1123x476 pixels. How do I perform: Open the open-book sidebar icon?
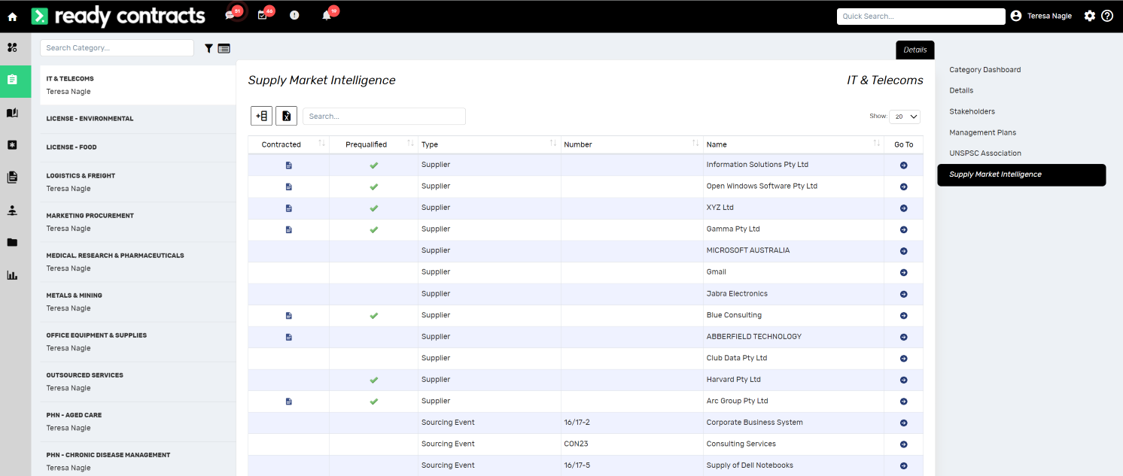[12, 113]
